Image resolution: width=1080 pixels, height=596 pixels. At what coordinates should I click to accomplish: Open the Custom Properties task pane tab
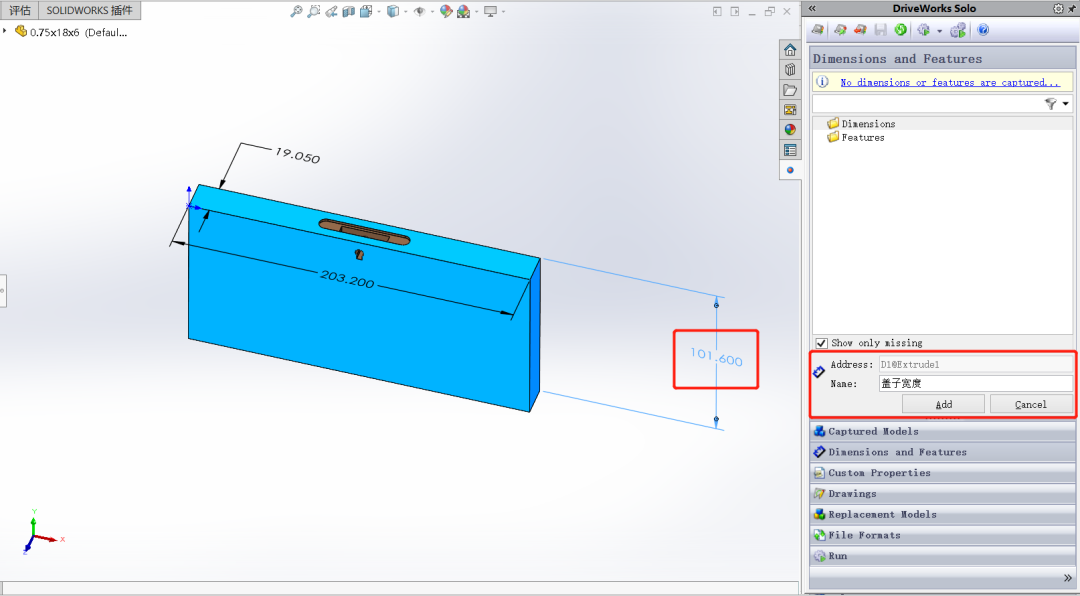790,150
